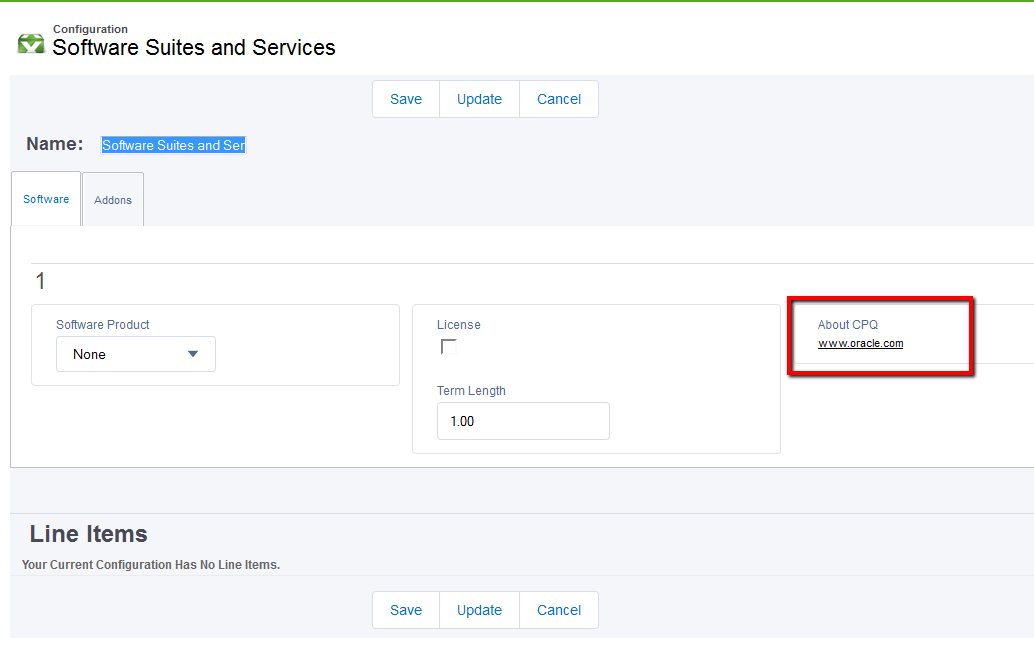
Task: Click the green Configuration logo icon
Action: click(31, 43)
